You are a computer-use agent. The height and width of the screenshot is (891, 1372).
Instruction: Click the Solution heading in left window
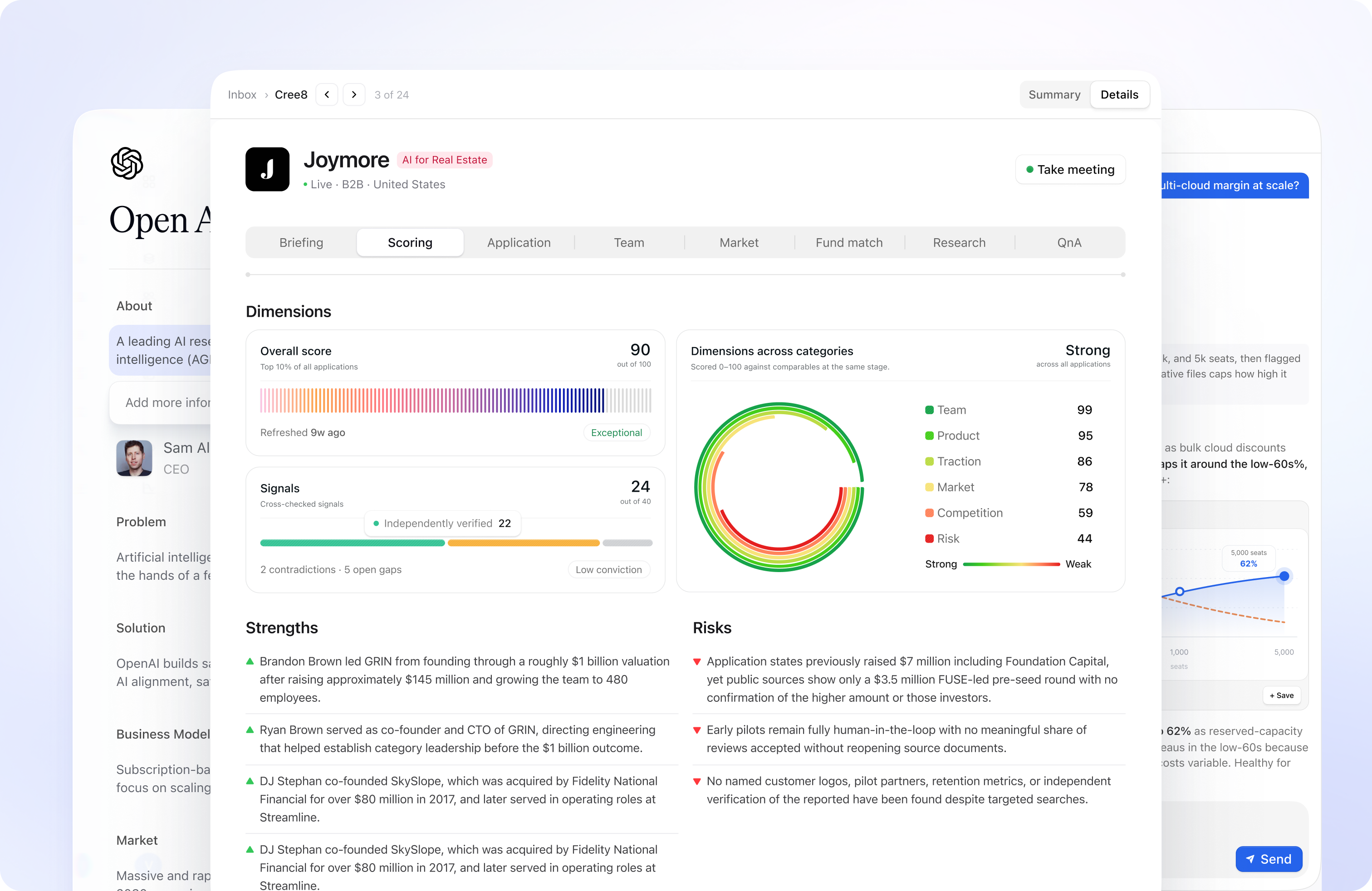point(141,627)
